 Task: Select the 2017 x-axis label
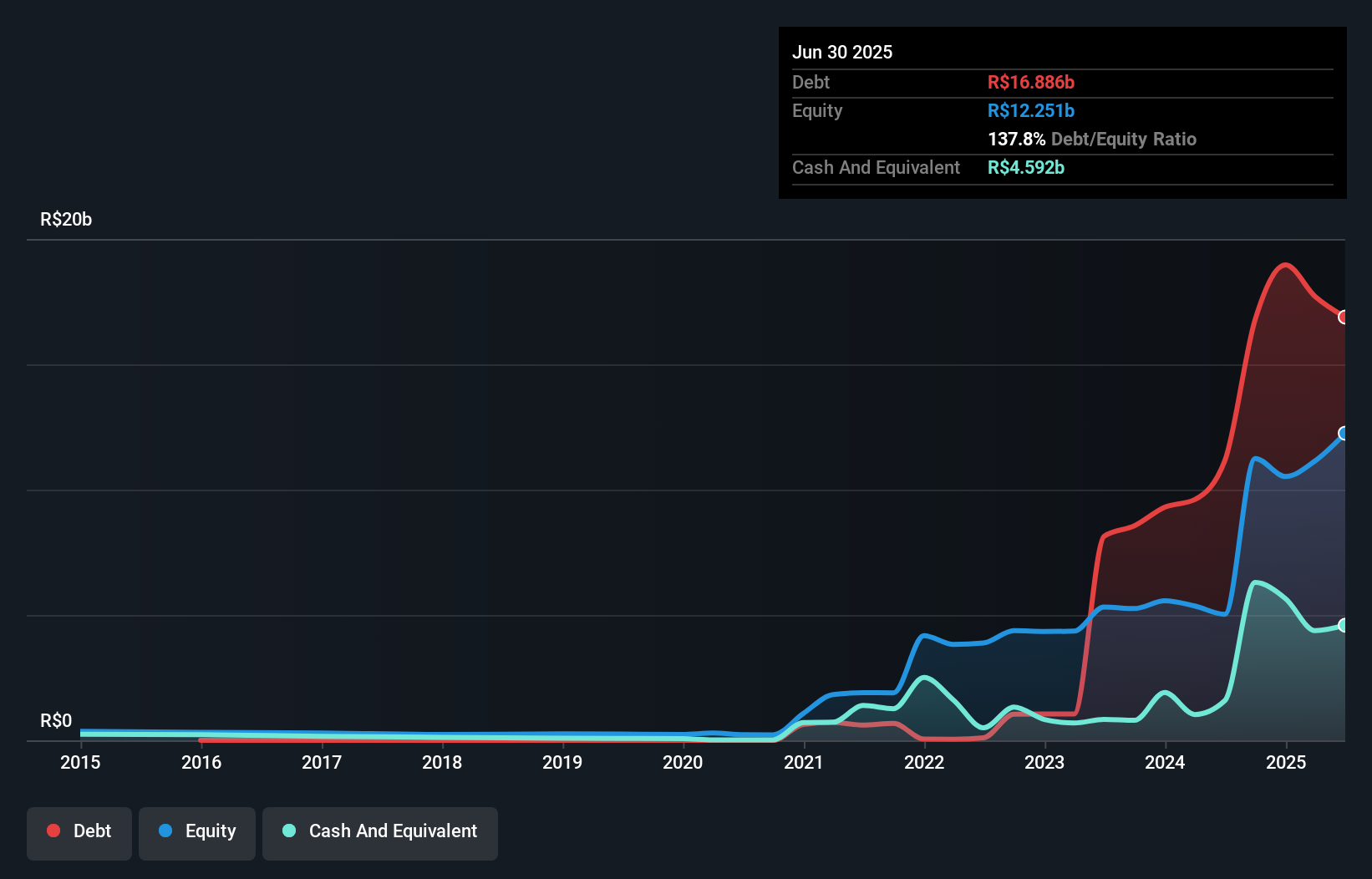point(322,762)
